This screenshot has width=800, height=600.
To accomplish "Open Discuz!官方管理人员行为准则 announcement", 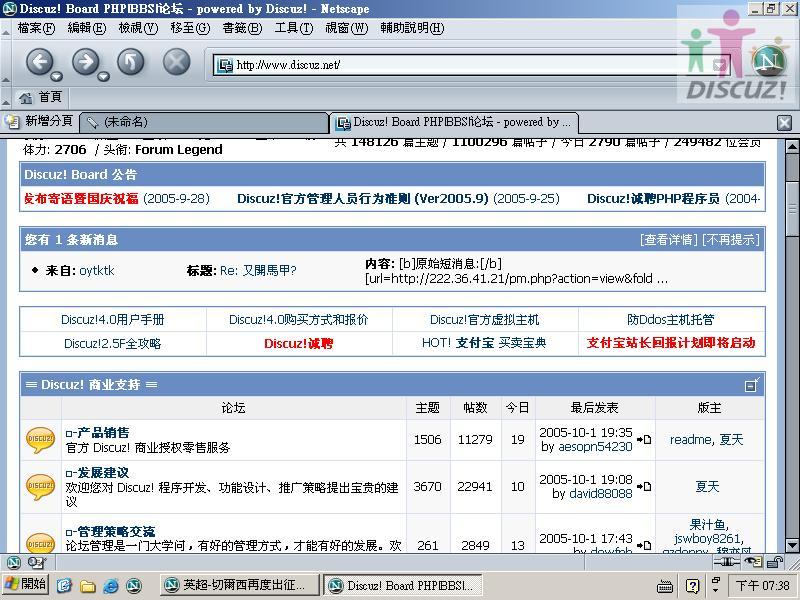I will [x=363, y=198].
